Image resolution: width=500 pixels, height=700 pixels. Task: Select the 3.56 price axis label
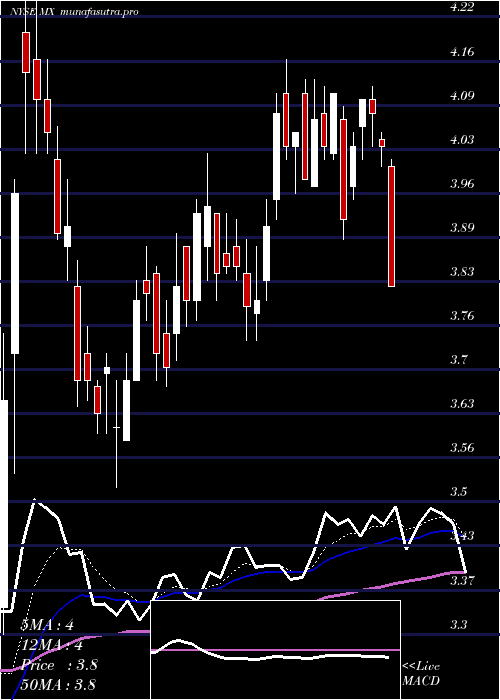(462, 447)
